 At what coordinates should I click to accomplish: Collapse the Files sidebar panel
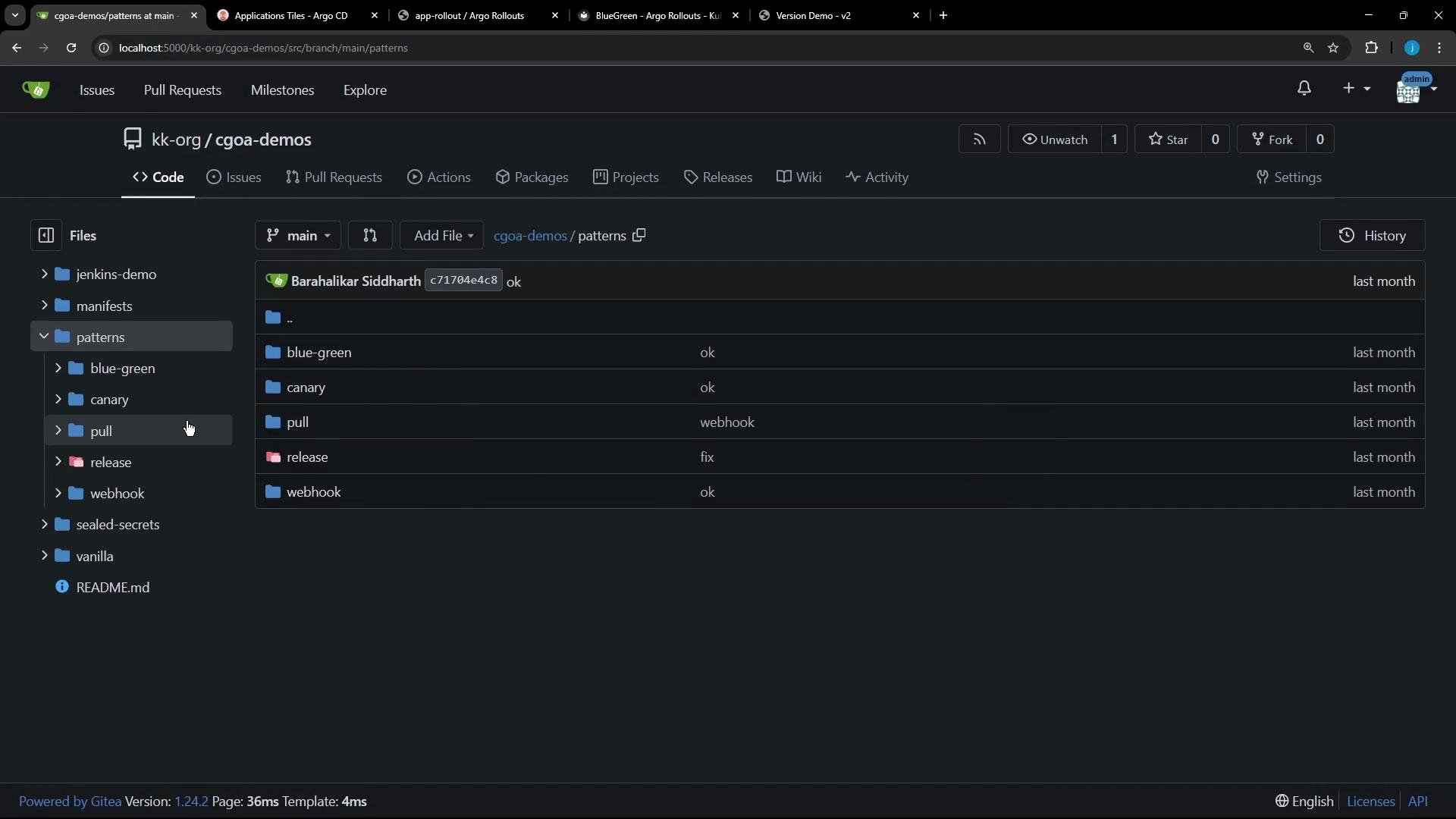coord(45,236)
